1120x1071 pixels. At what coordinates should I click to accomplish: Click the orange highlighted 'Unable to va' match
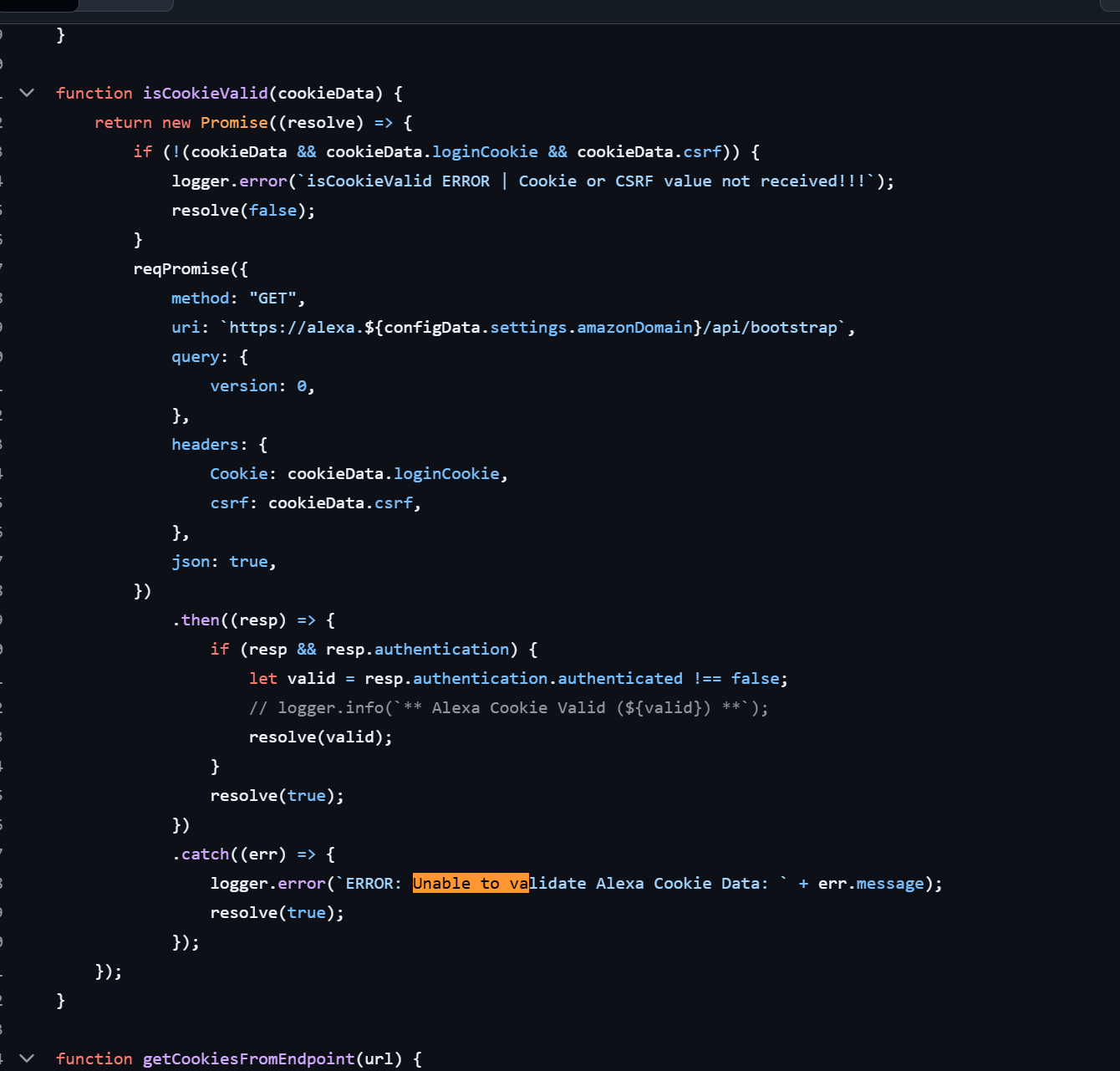(470, 884)
